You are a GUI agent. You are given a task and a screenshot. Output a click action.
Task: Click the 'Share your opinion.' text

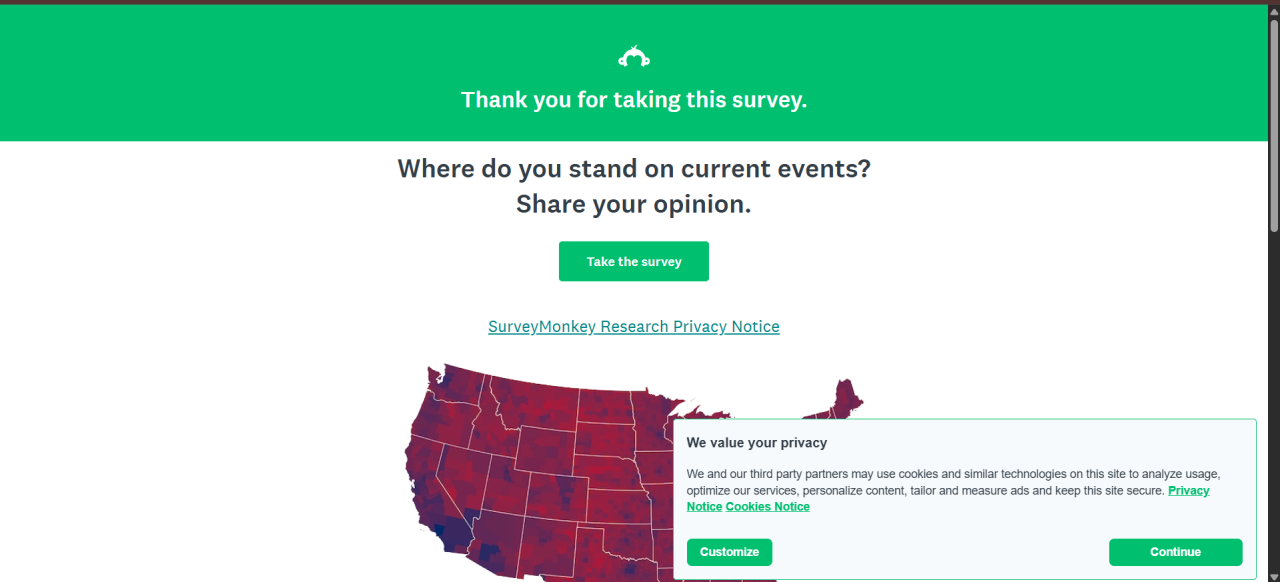pos(633,204)
